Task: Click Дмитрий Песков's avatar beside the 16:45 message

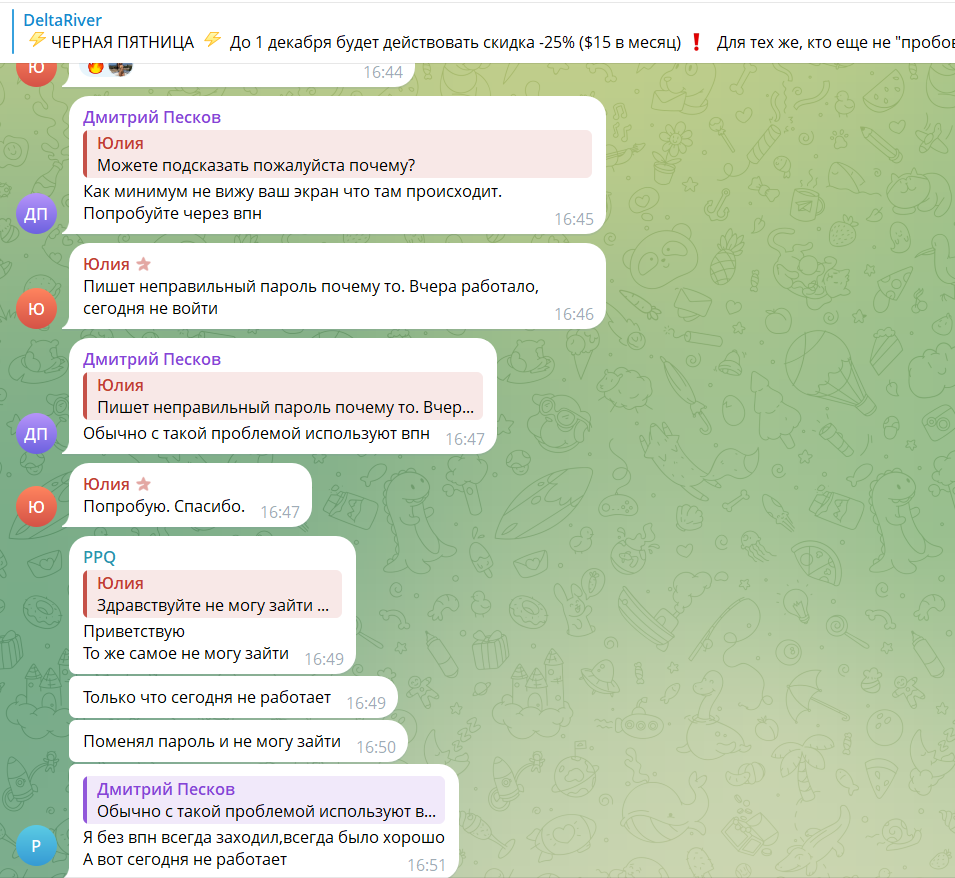Action: pyautogui.click(x=37, y=214)
